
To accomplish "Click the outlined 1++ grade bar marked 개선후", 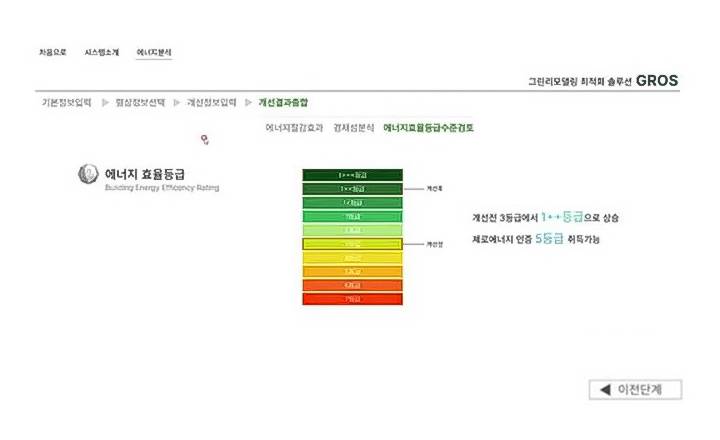I will click(352, 188).
